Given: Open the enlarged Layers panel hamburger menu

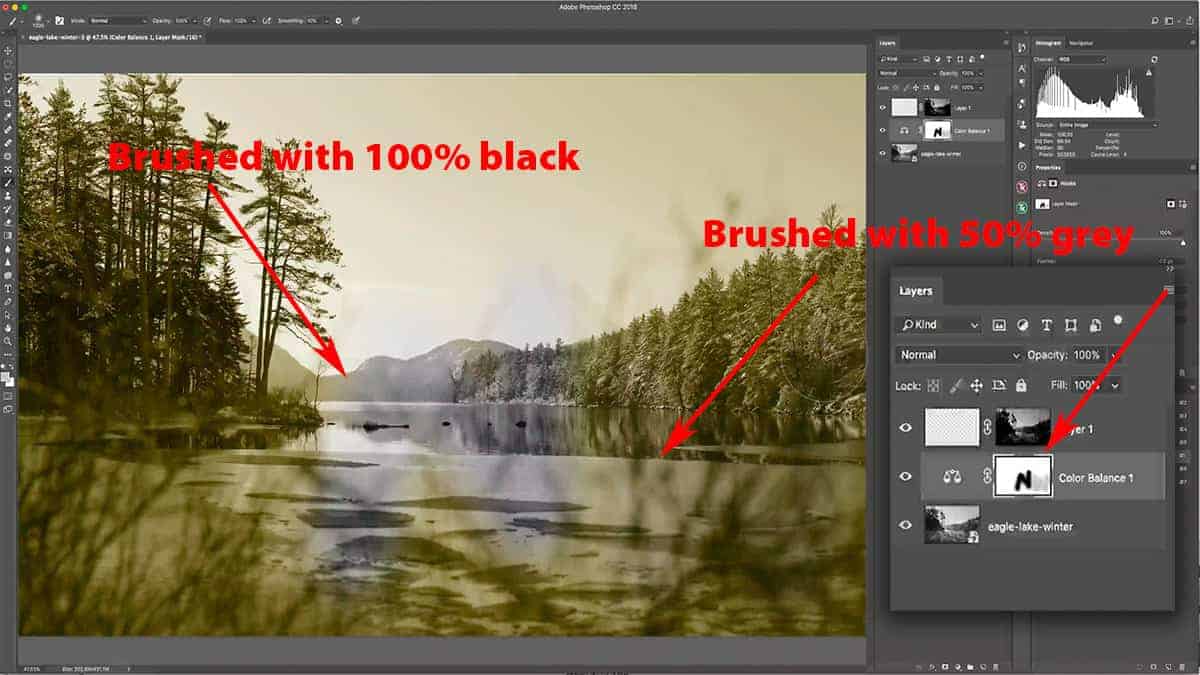Looking at the screenshot, I should pos(1168,290).
